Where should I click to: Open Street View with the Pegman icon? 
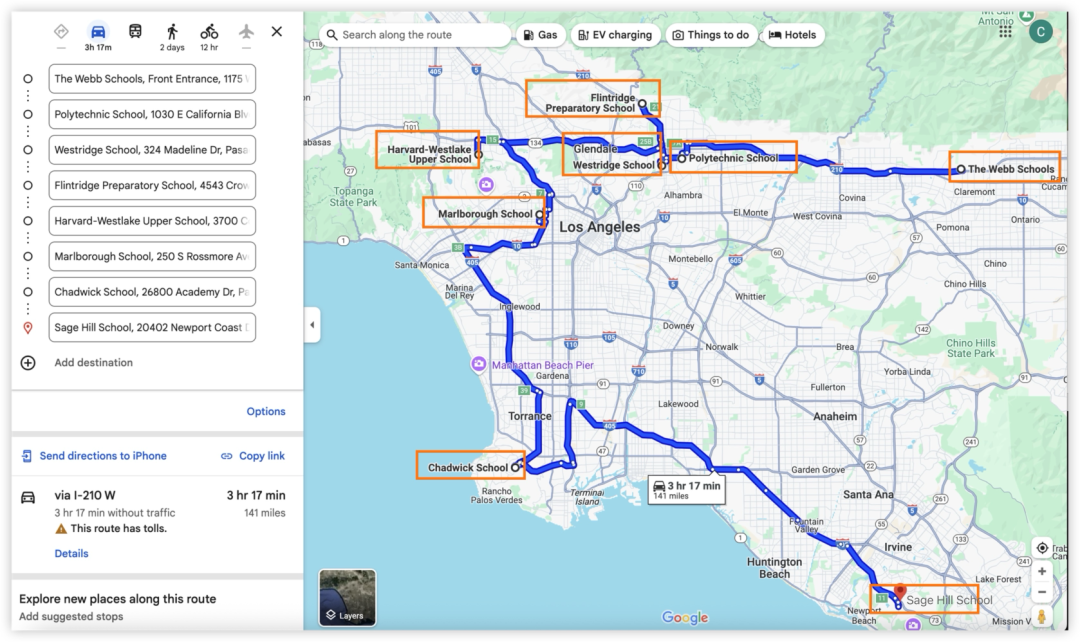1042,617
